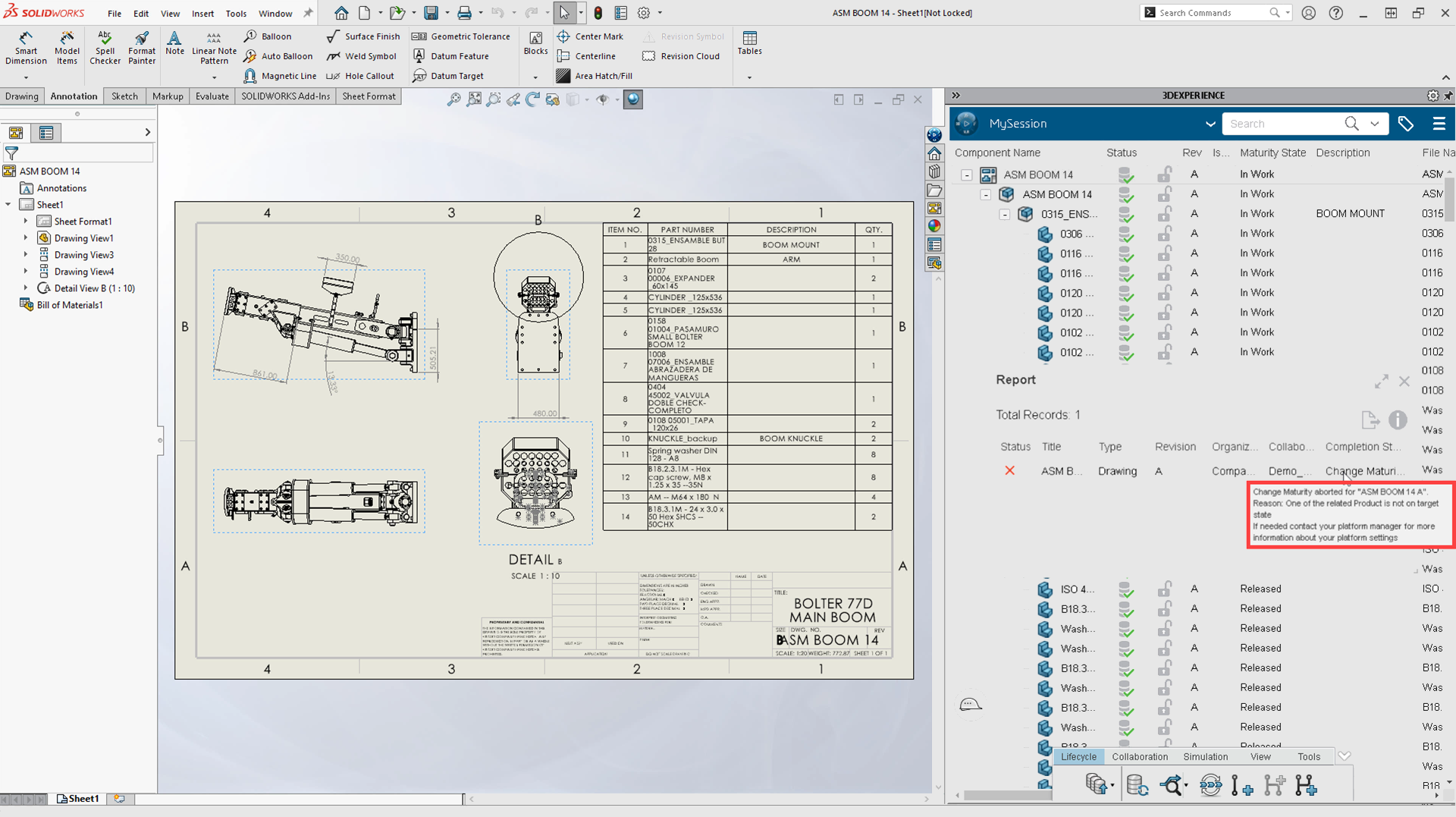Open the Tables tool

[749, 42]
